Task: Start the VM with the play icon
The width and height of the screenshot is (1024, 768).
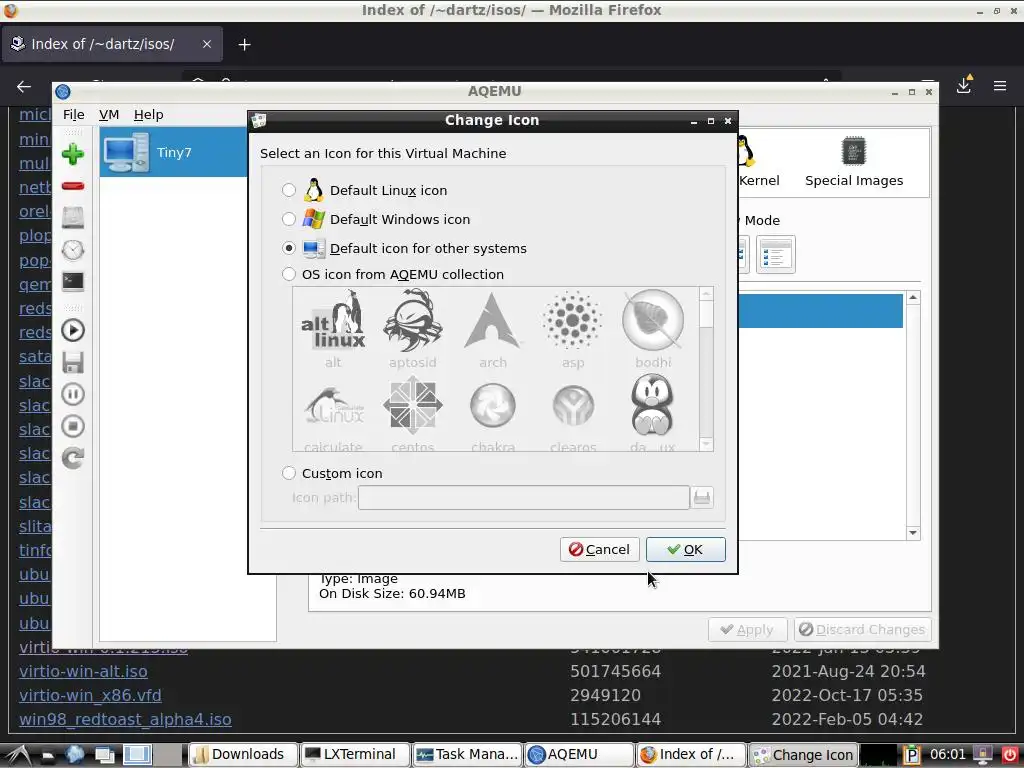Action: click(x=72, y=330)
